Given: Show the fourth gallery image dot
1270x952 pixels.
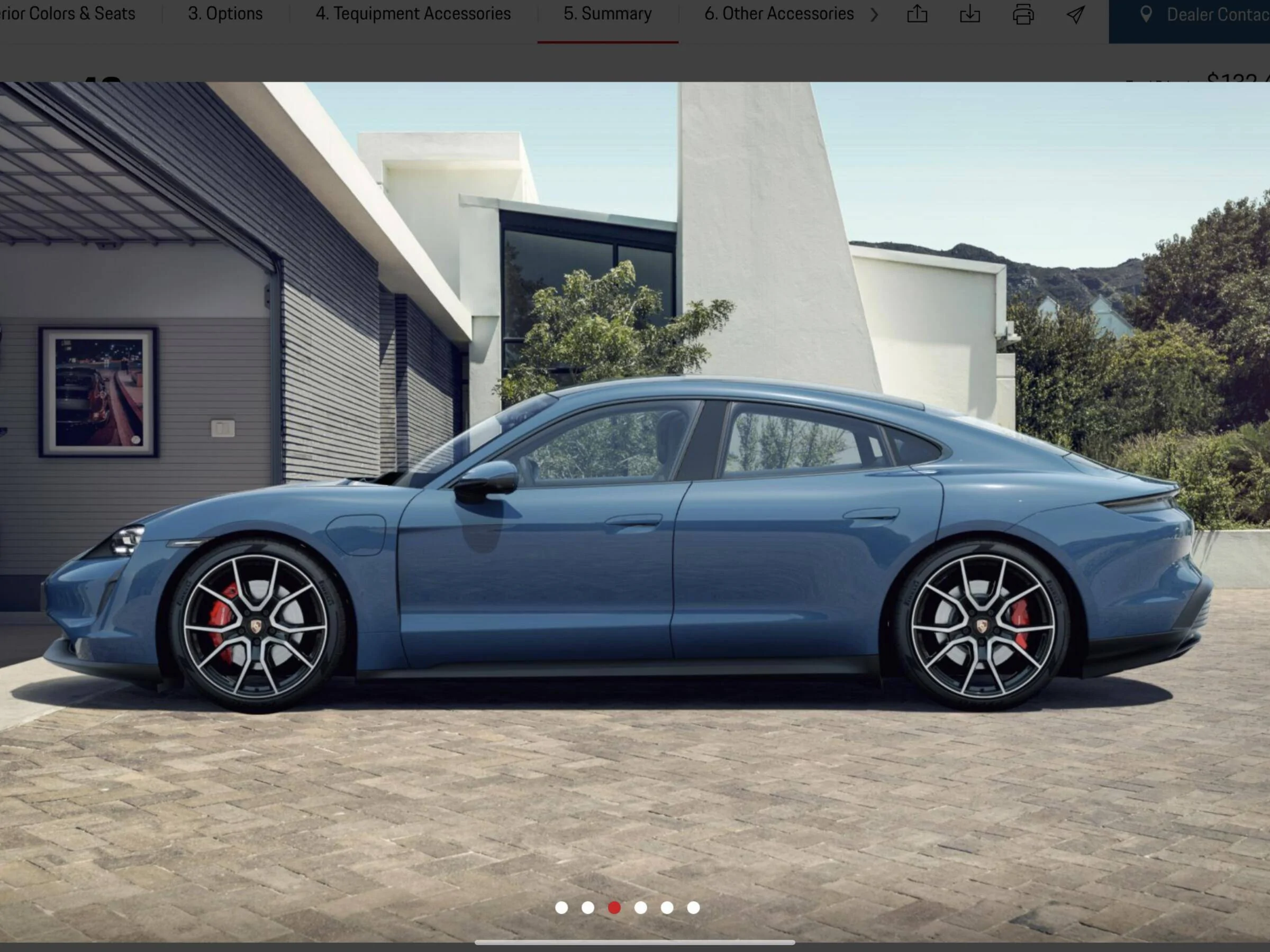Looking at the screenshot, I should (x=641, y=907).
